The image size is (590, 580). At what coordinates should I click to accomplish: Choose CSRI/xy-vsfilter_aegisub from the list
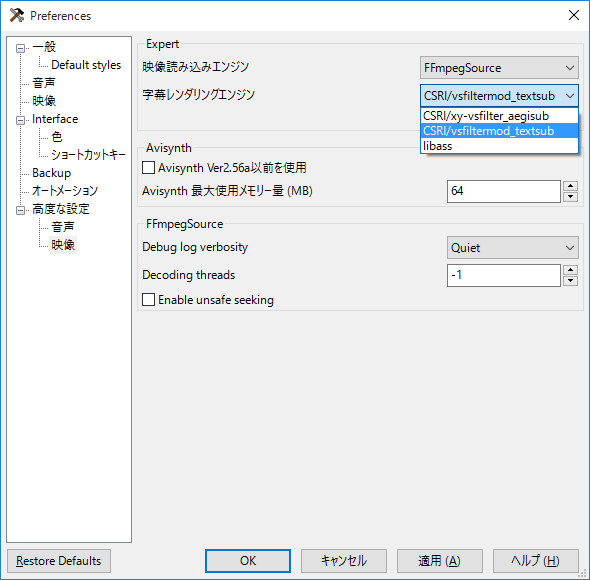(499, 116)
